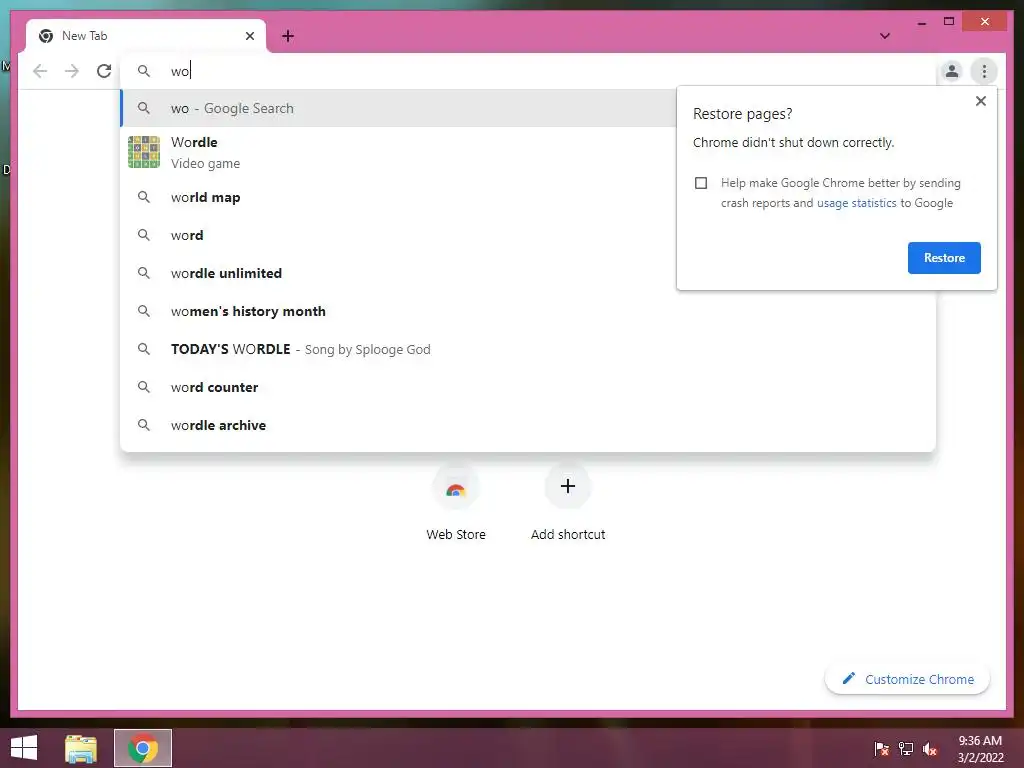Open Chrome three-dot menu
The height and width of the screenshot is (768, 1024).
tap(984, 71)
